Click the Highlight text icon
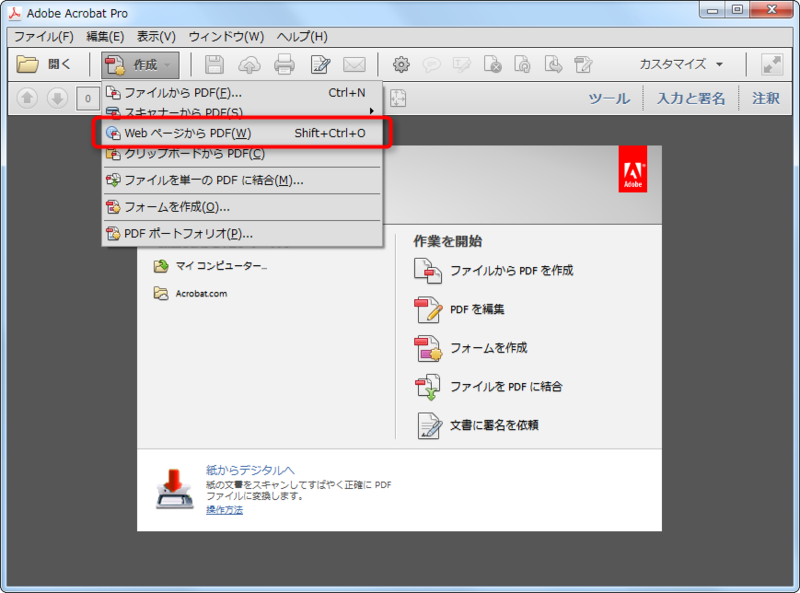 pos(462,65)
